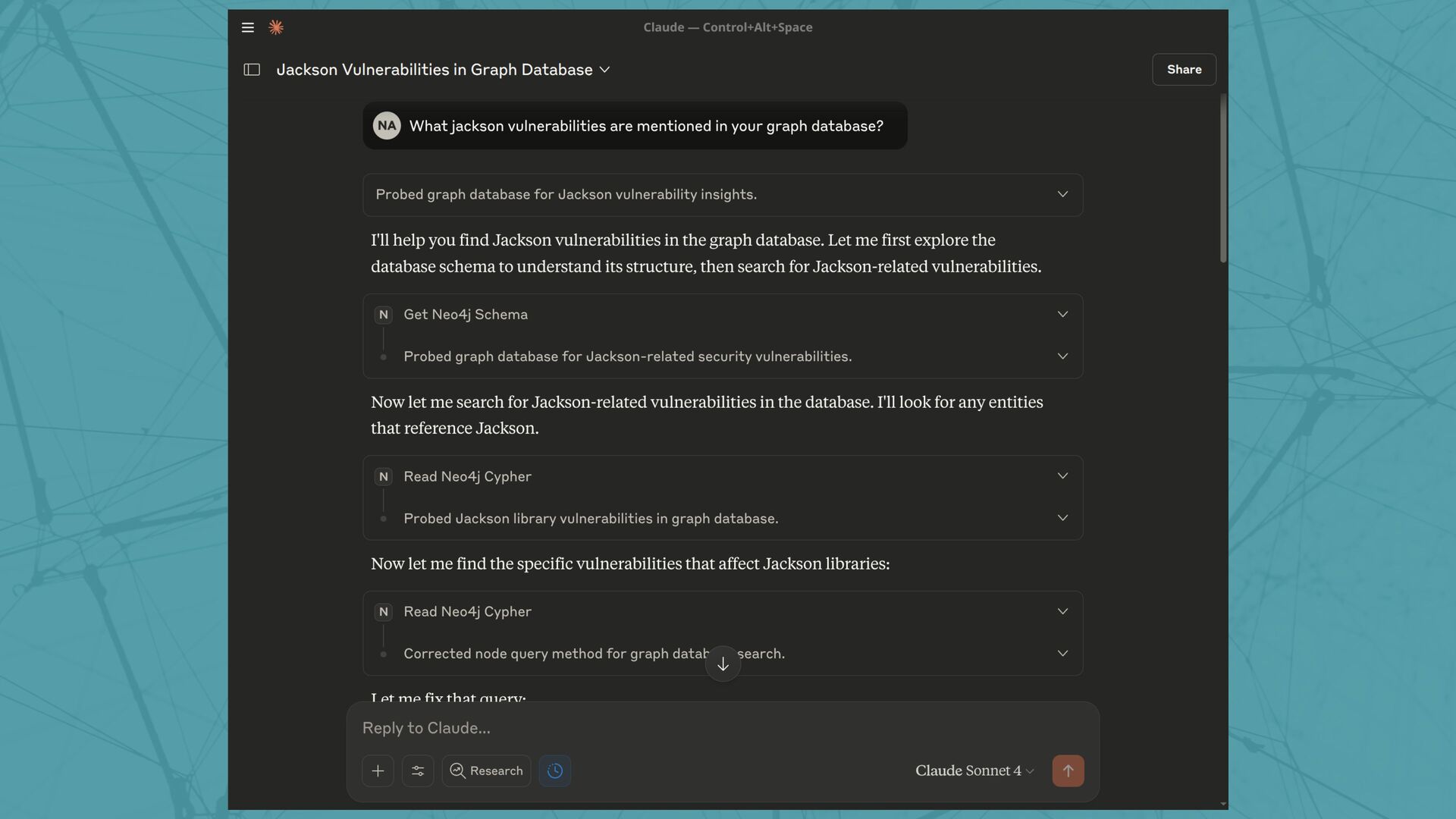This screenshot has height=819, width=1456.
Task: Toggle the extended thinking clock button
Action: click(x=555, y=770)
